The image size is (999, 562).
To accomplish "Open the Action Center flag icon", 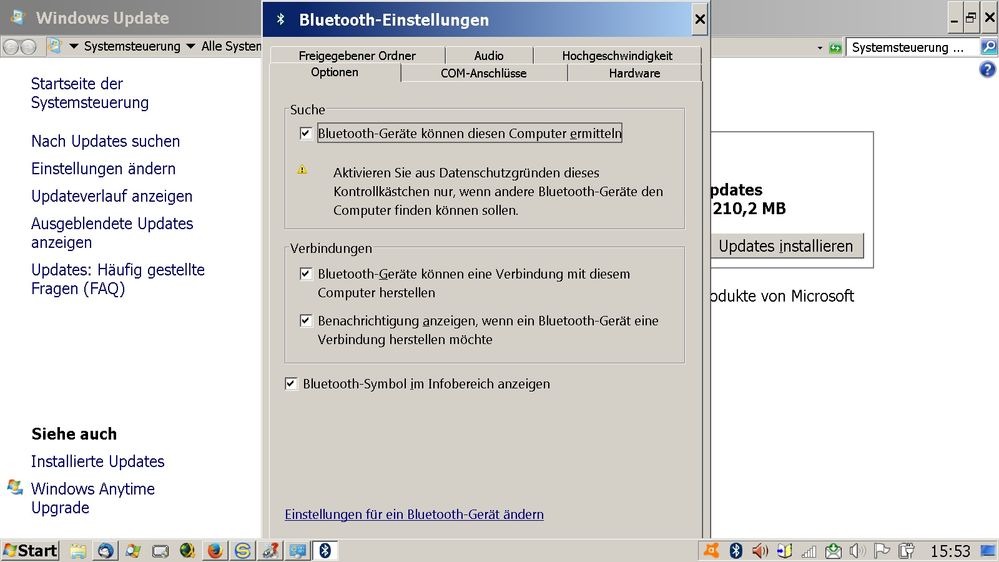I will click(x=882, y=550).
